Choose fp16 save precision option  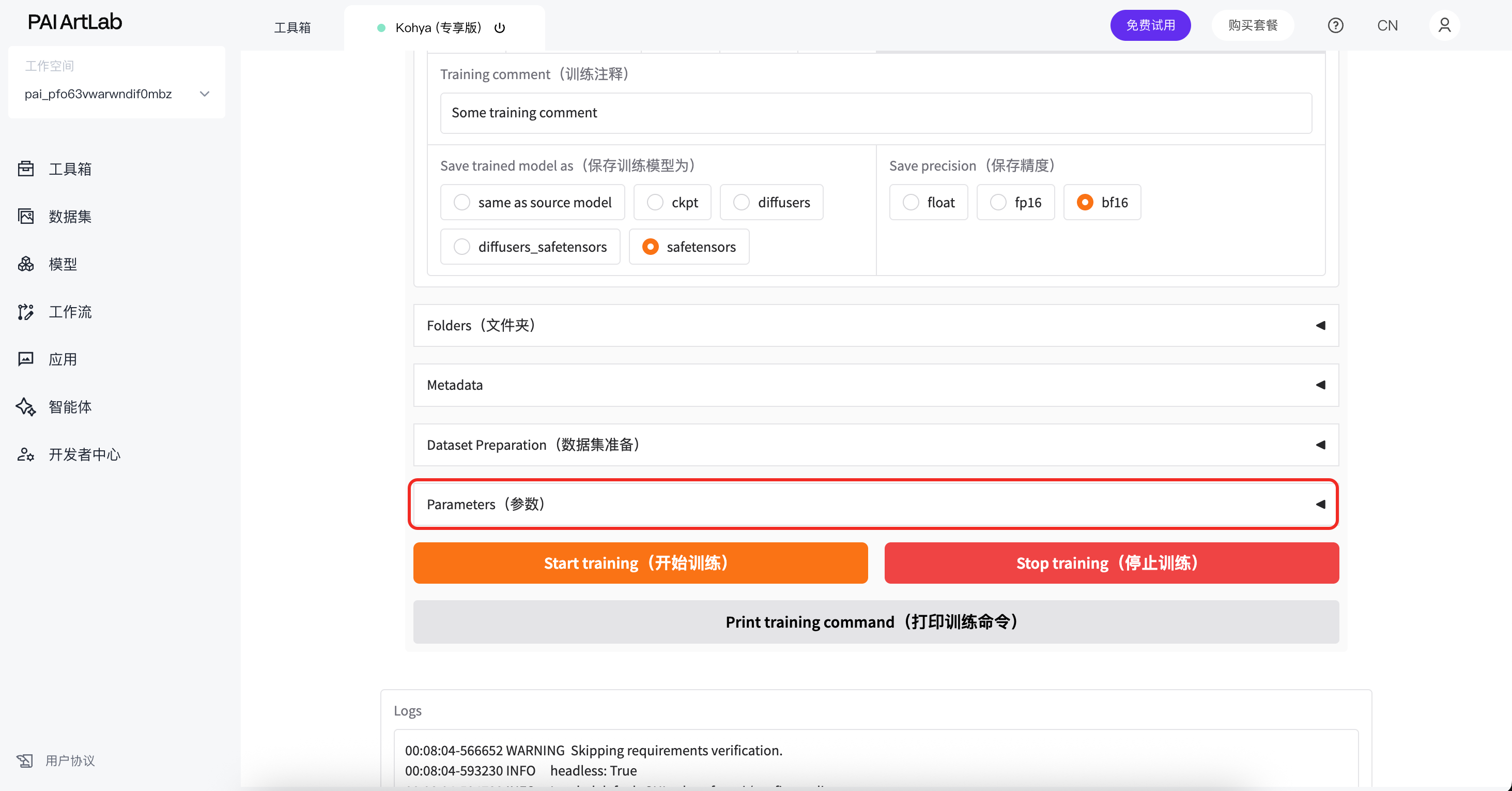(998, 202)
